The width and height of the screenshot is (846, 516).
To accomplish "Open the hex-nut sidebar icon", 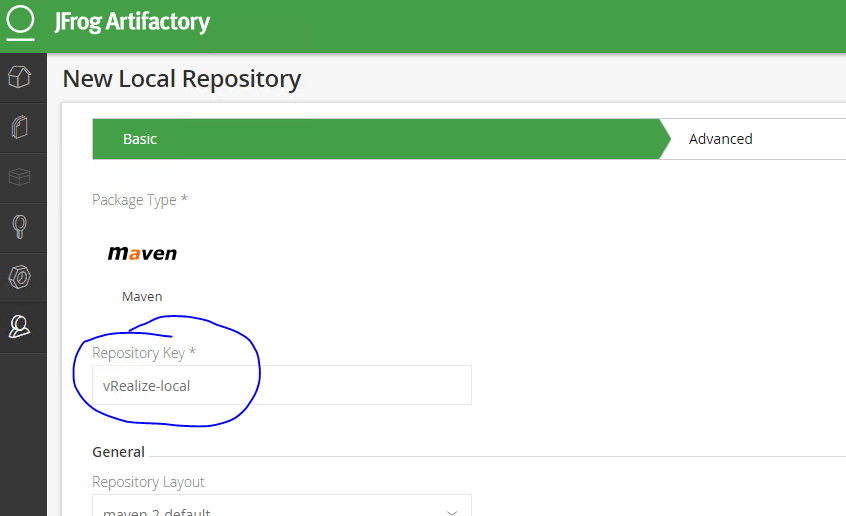I will 19,277.
